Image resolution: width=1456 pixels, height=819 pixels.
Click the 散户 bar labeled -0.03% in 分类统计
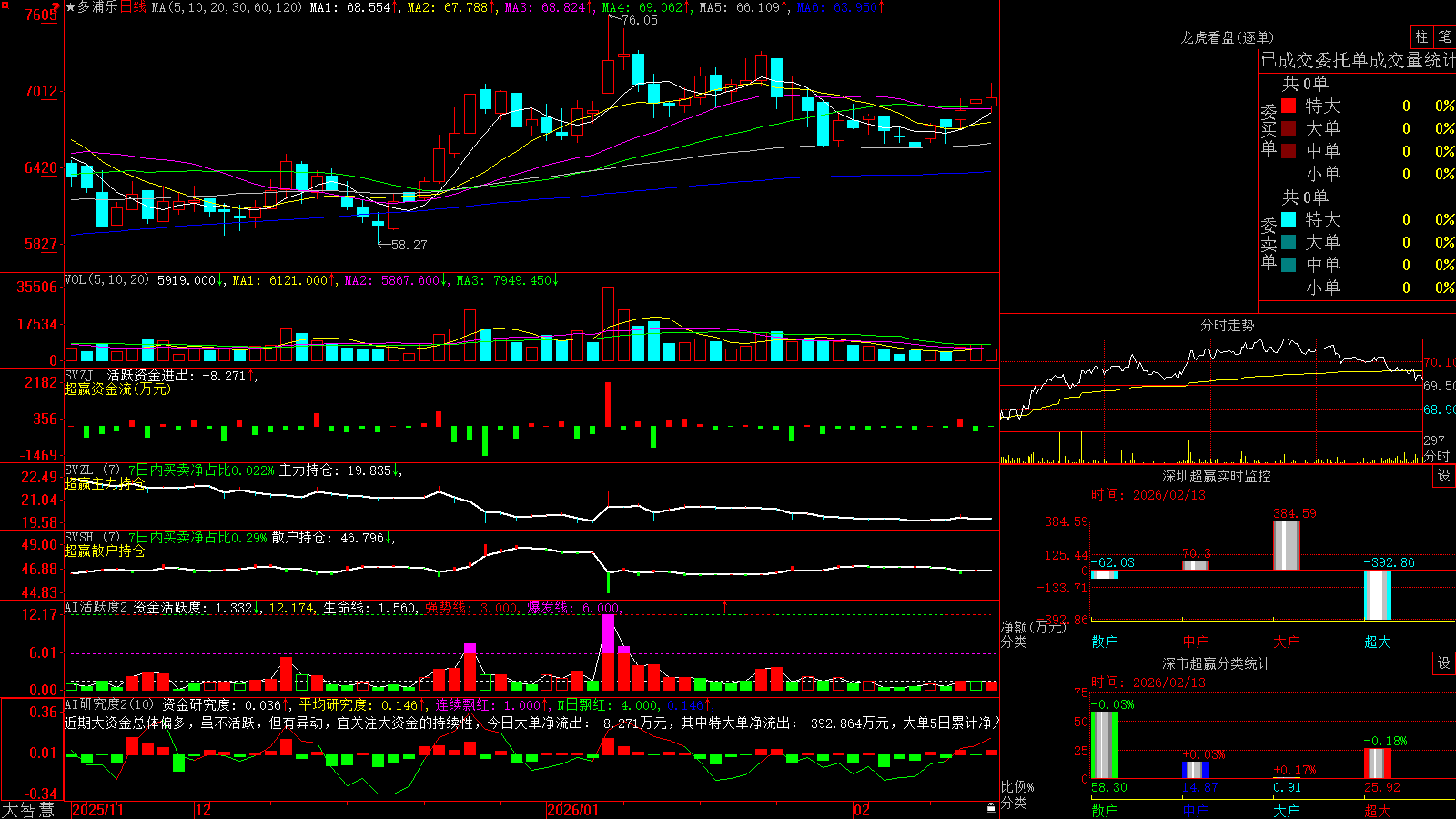1105,745
